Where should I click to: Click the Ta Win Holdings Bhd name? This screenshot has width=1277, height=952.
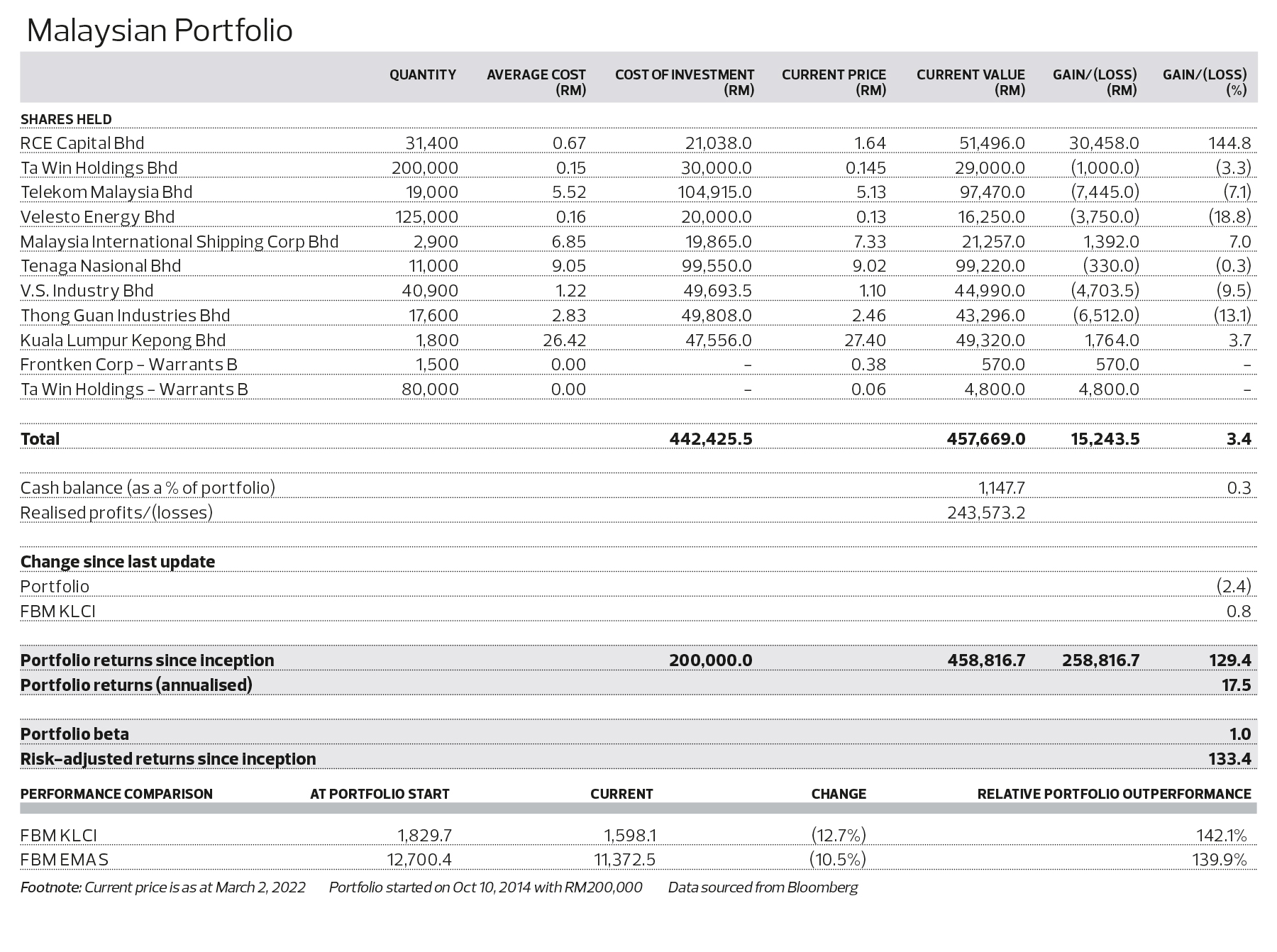(x=99, y=168)
